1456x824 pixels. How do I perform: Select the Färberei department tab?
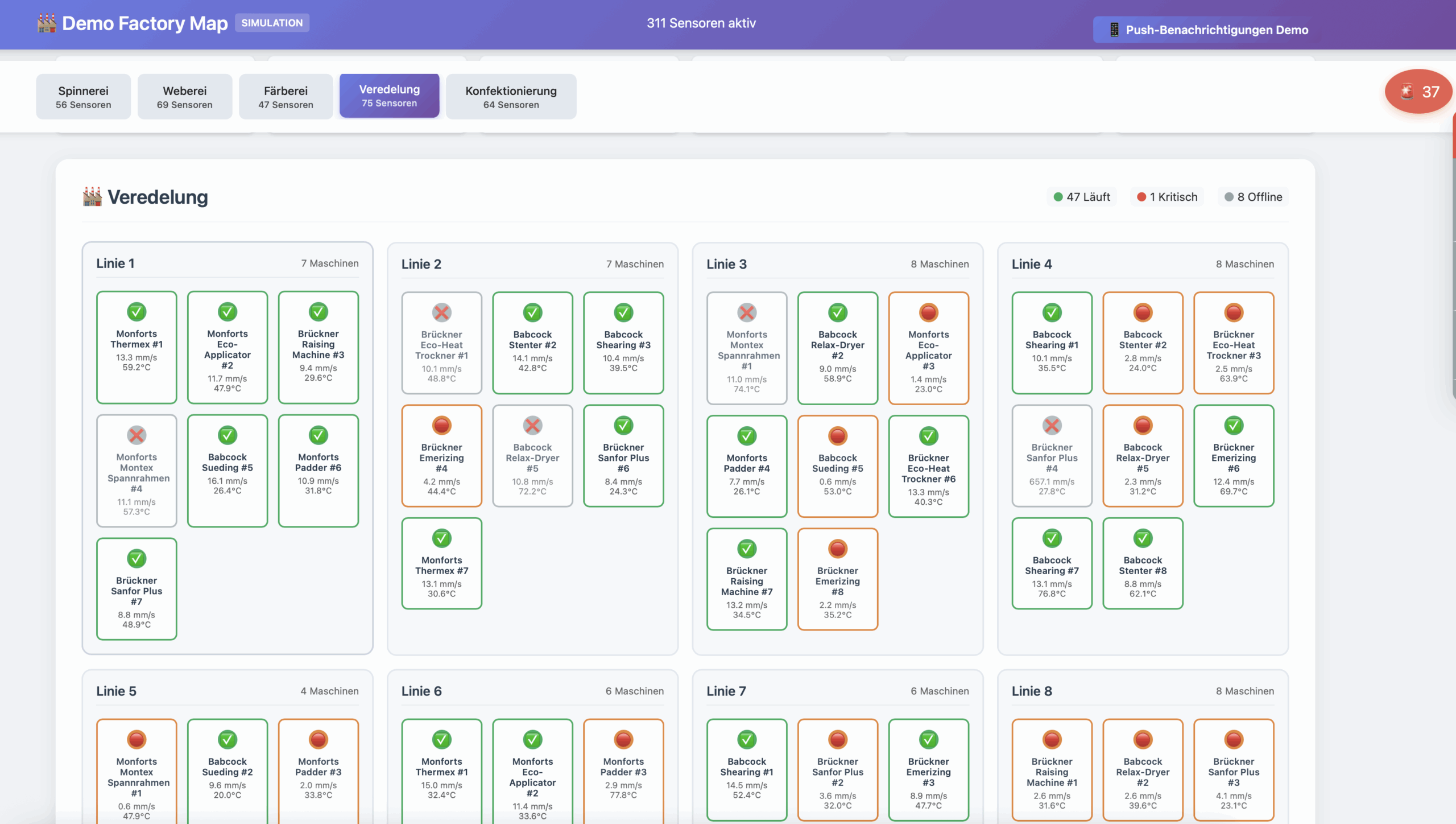pyautogui.click(x=286, y=97)
